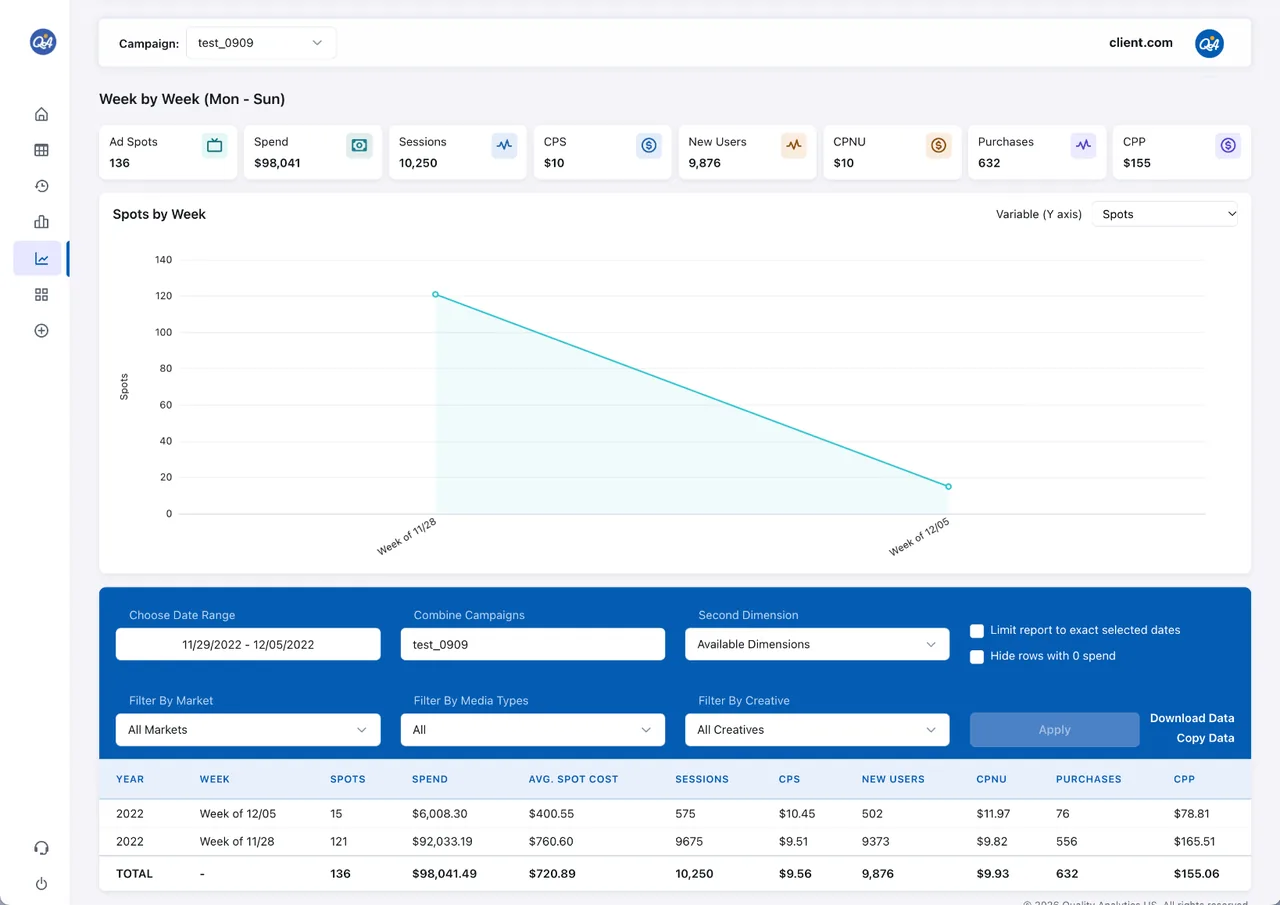Expand the Available Dimensions dropdown
The image size is (1280, 905).
817,644
